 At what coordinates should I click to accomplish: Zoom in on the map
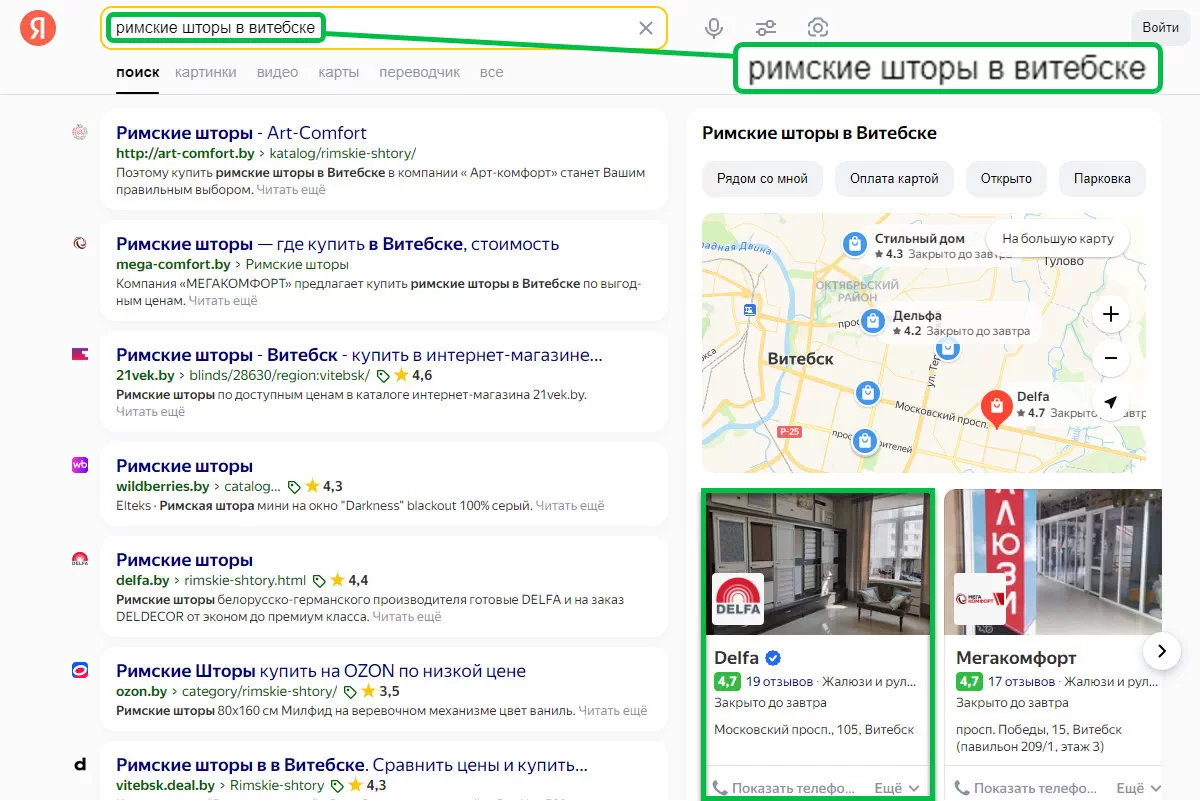(1110, 315)
